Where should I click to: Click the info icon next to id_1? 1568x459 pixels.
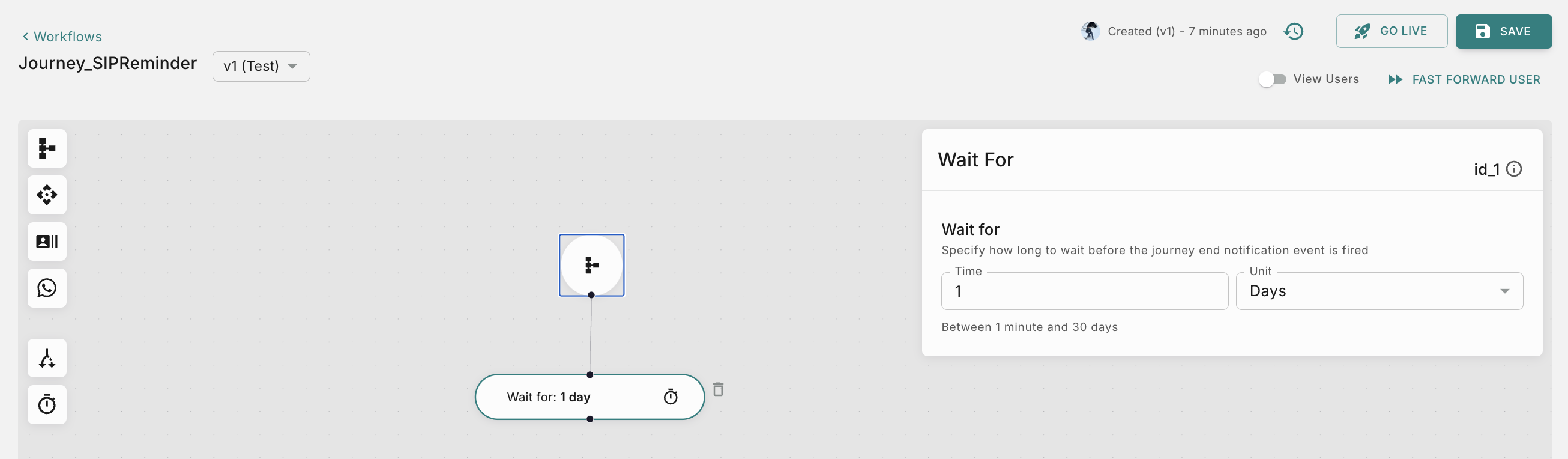pos(1514,169)
